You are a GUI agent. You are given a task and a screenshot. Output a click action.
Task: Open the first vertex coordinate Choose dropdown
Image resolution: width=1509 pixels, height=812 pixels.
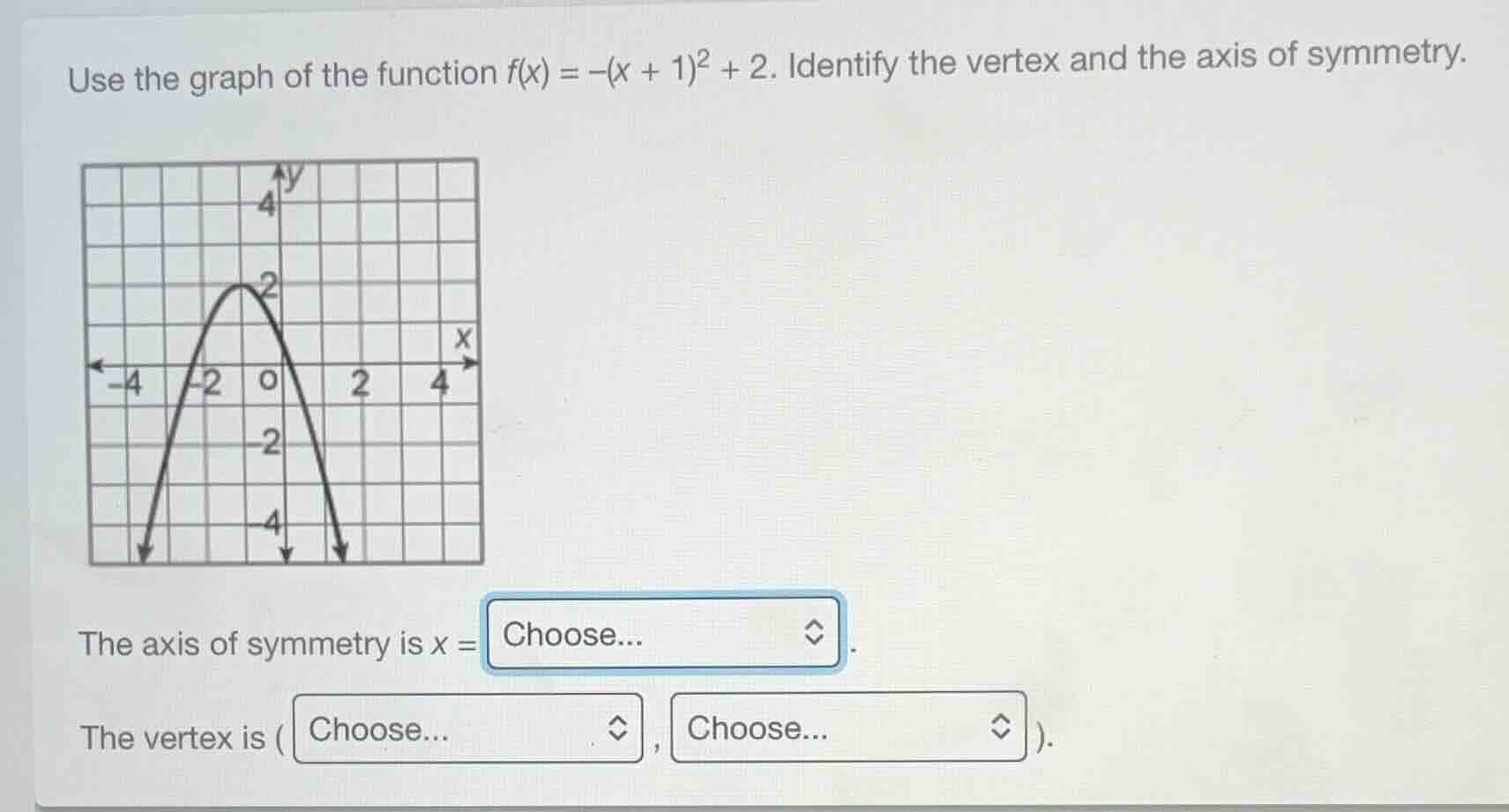[x=459, y=728]
